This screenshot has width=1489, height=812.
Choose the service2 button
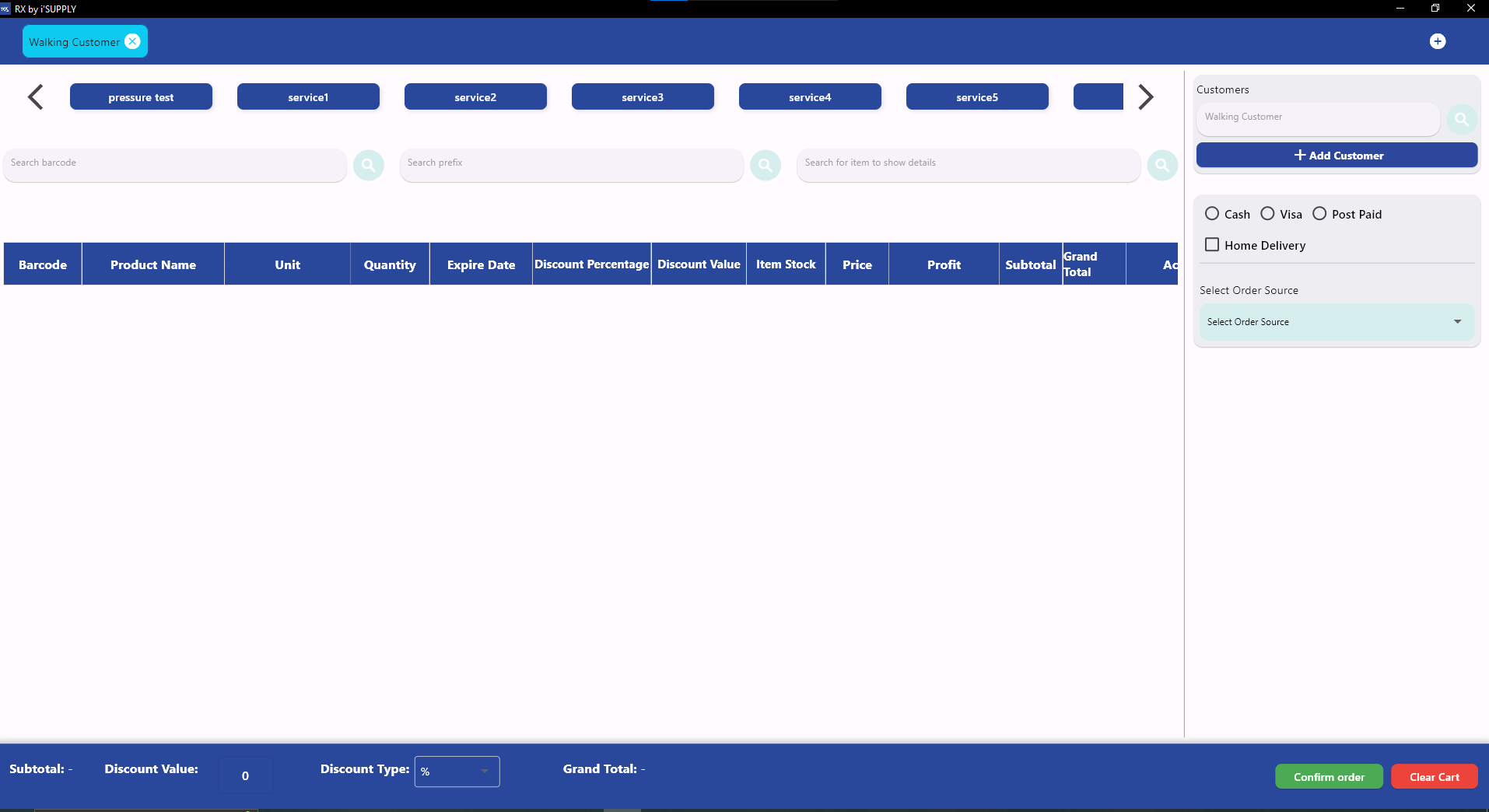pos(475,96)
